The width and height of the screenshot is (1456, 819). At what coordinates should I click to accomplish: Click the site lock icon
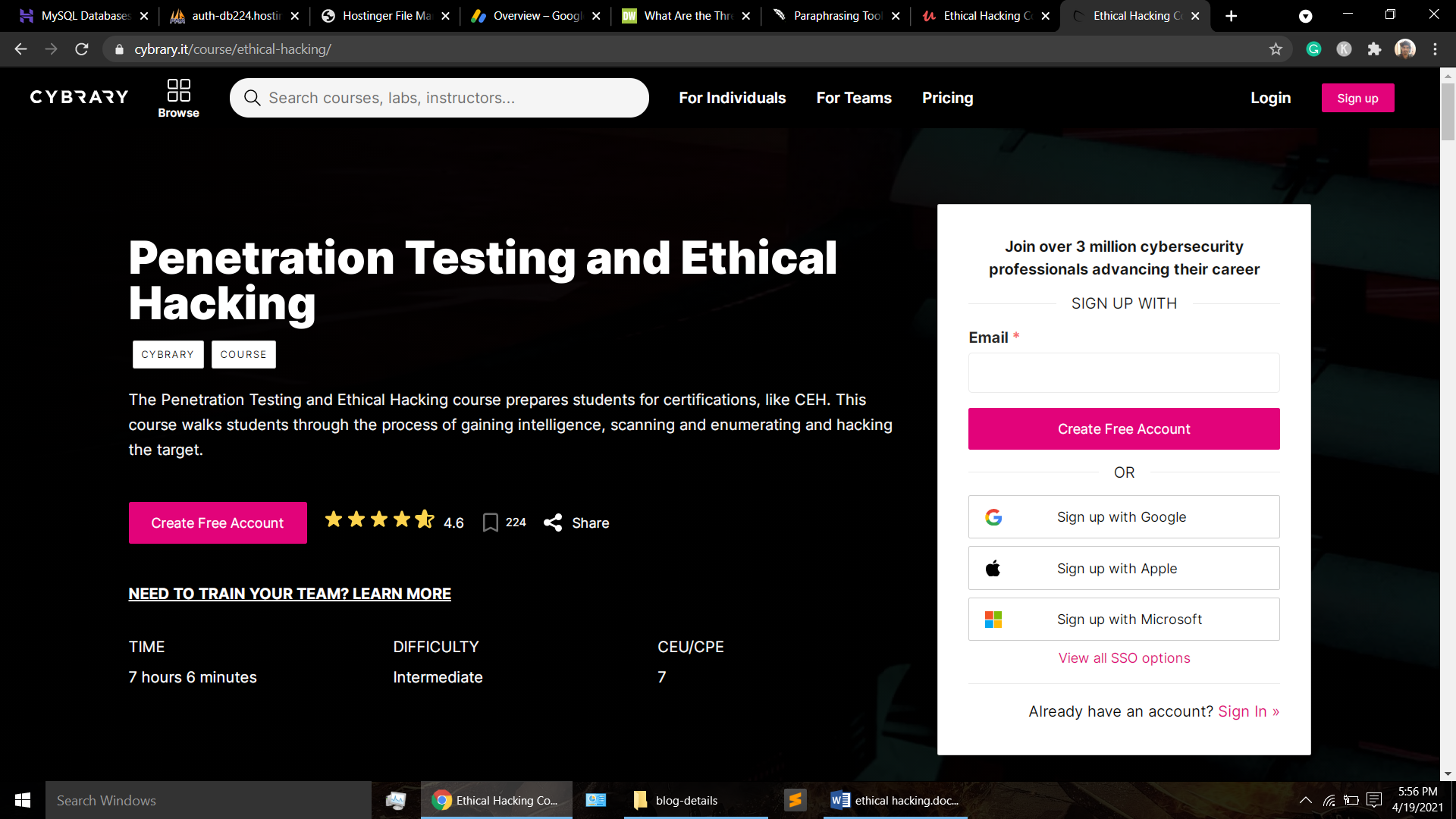coord(119,49)
